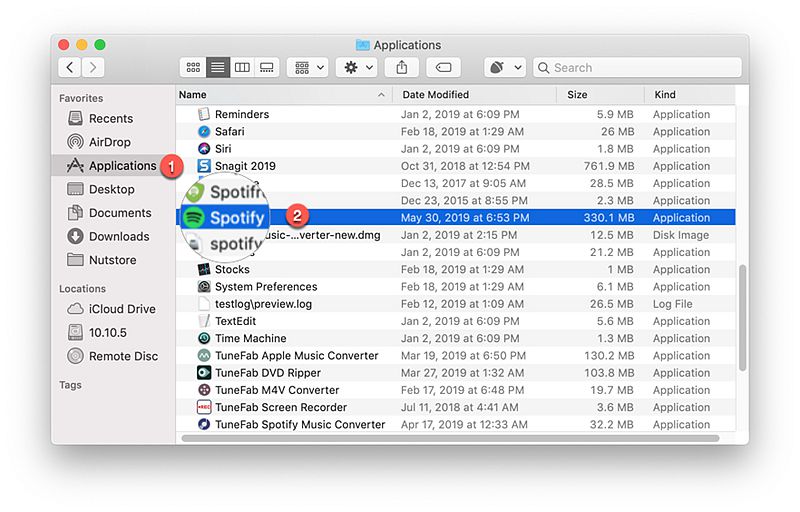Open iCloud Drive in the sidebar
The height and width of the screenshot is (512, 800).
(x=111, y=309)
